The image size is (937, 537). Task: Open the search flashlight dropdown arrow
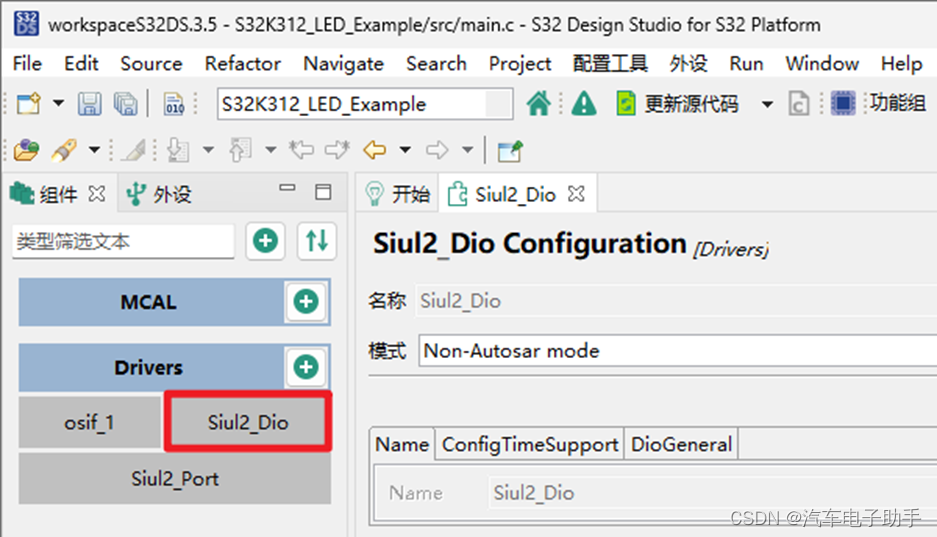tap(94, 149)
